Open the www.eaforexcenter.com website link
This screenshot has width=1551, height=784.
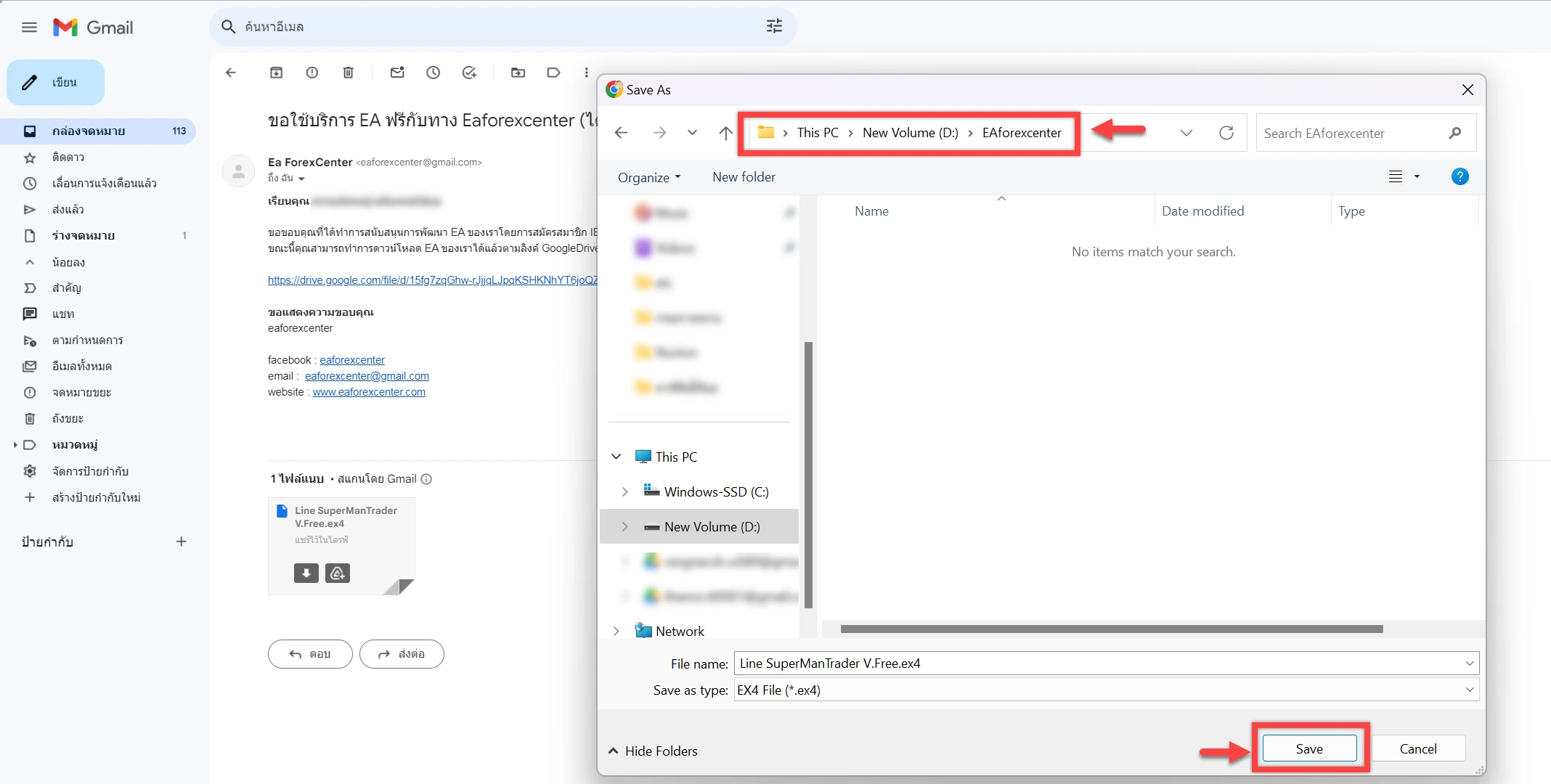tap(369, 392)
